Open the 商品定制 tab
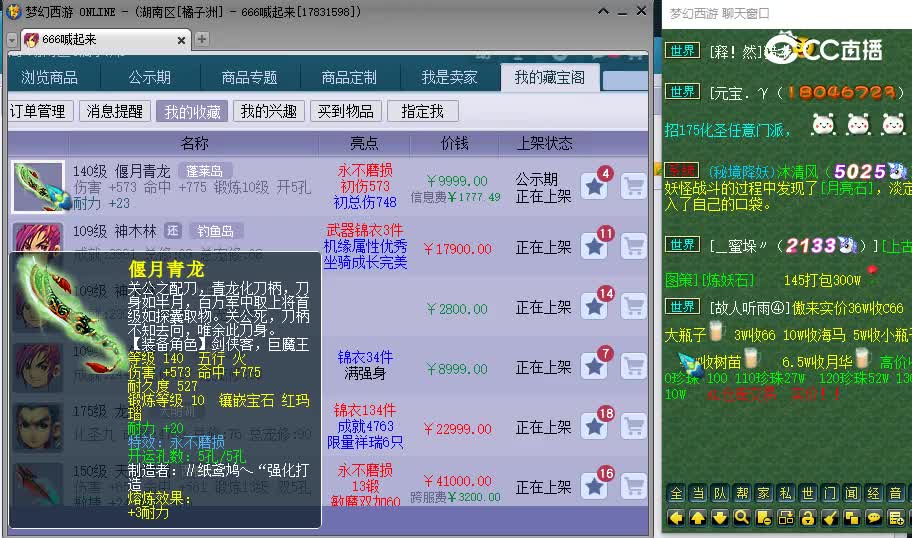 [349, 77]
